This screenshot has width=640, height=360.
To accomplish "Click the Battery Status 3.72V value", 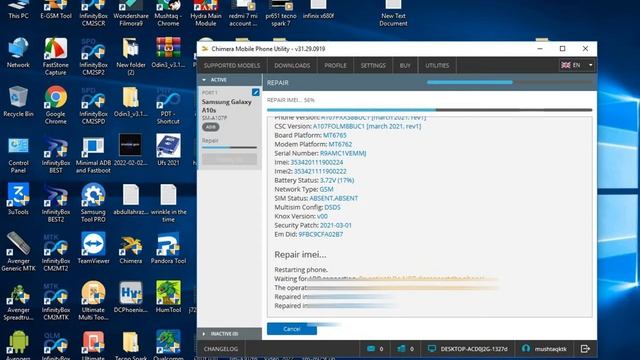I will click(337, 180).
